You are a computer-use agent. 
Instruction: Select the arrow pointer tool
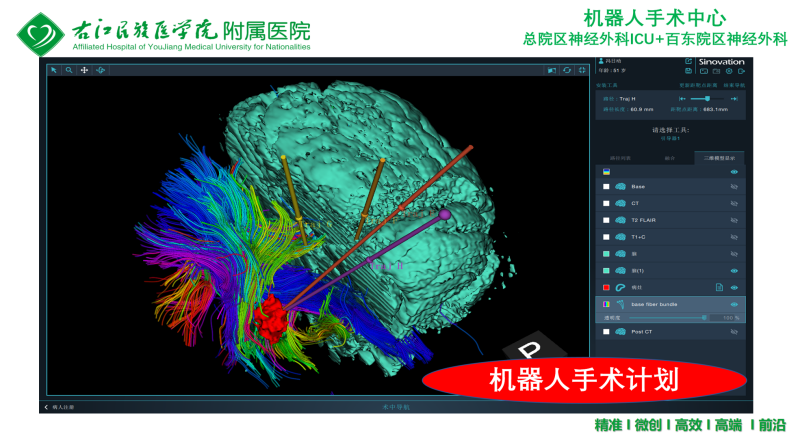point(54,70)
